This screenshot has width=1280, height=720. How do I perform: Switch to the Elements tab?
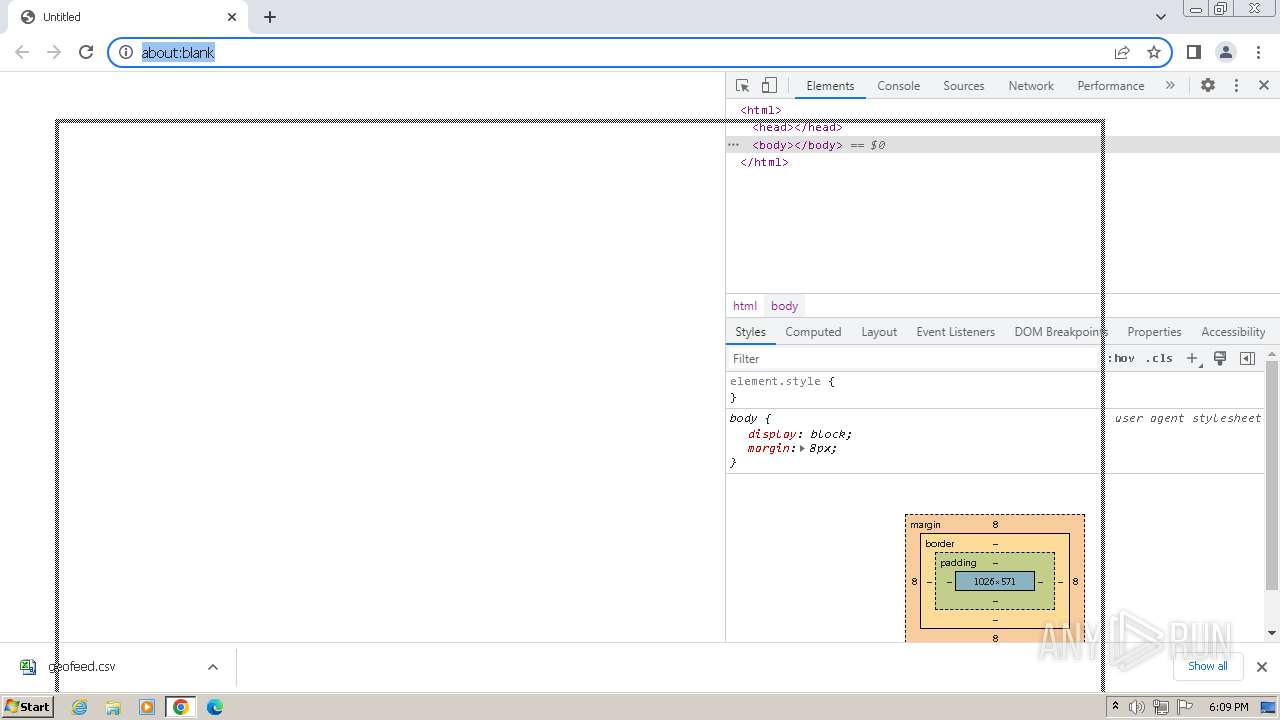pyautogui.click(x=830, y=86)
